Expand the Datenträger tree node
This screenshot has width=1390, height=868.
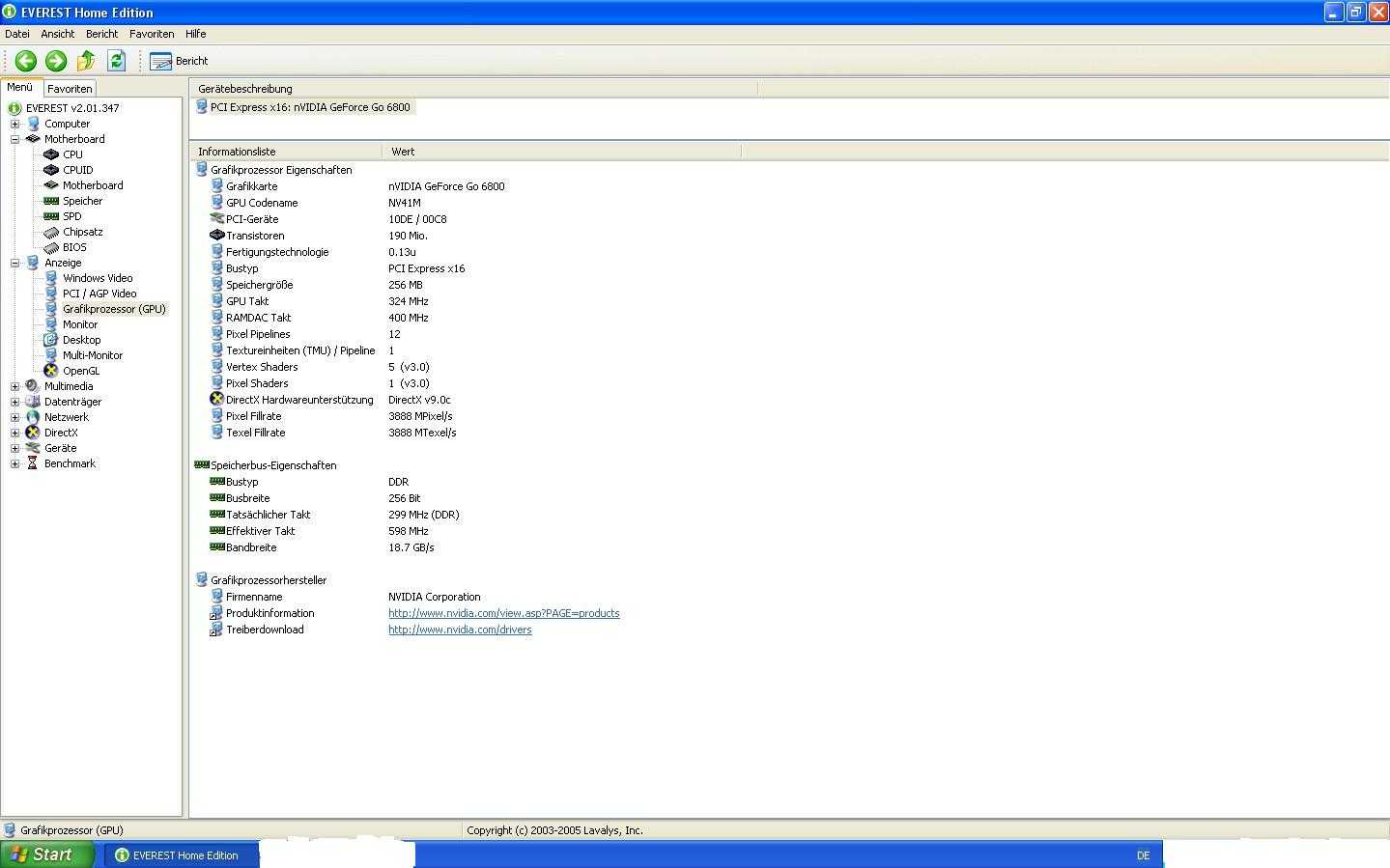14,402
